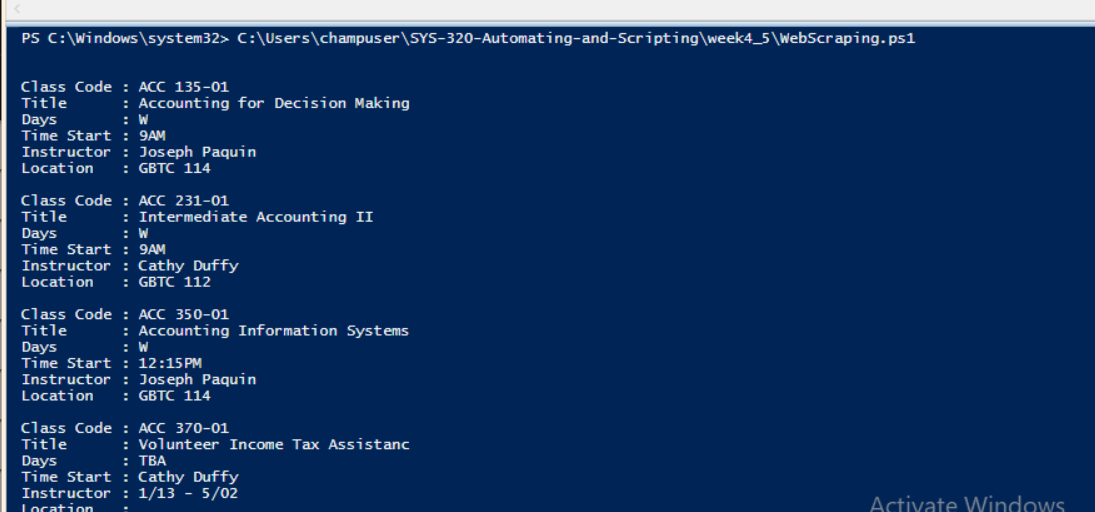
Task: Click the Activate Windows watermark text
Action: click(966, 502)
